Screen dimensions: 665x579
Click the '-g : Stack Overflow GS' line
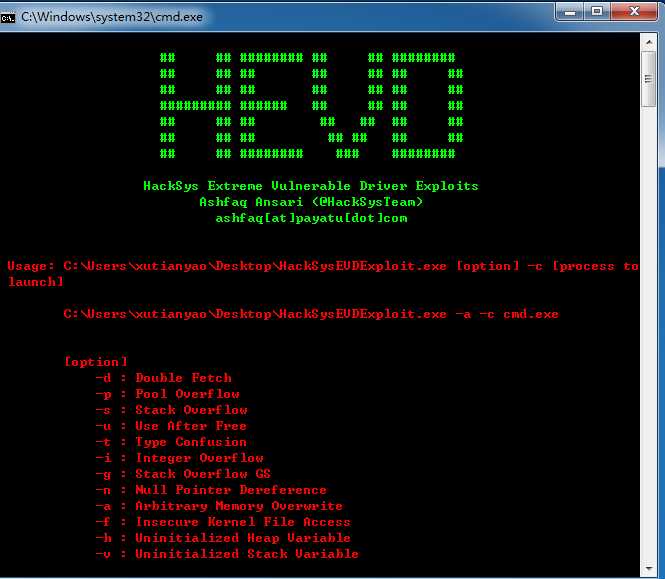(183, 474)
